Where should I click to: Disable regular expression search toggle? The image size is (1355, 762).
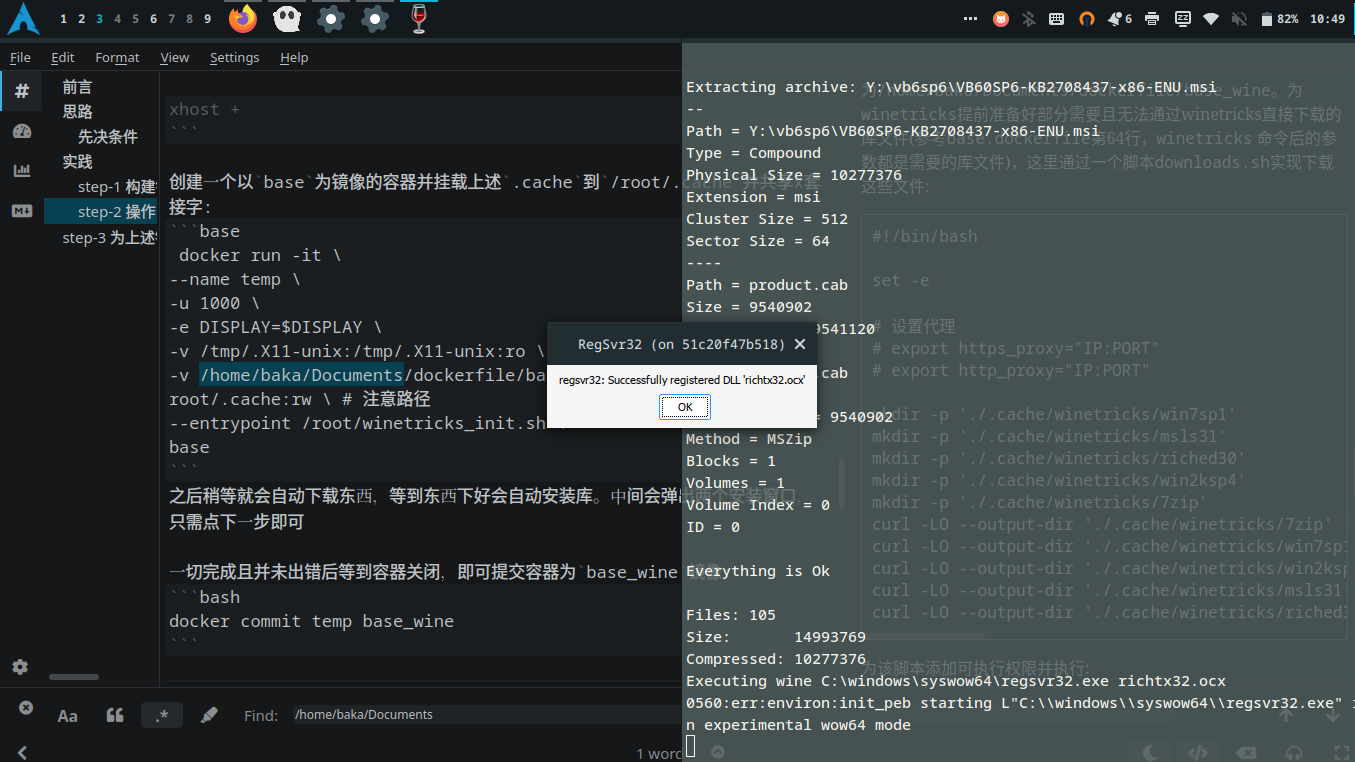click(162, 715)
